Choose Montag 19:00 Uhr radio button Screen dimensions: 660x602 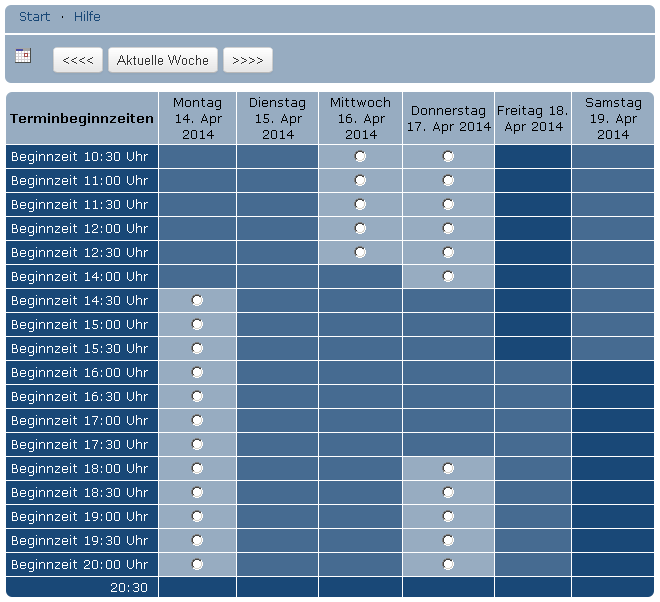coord(197,517)
